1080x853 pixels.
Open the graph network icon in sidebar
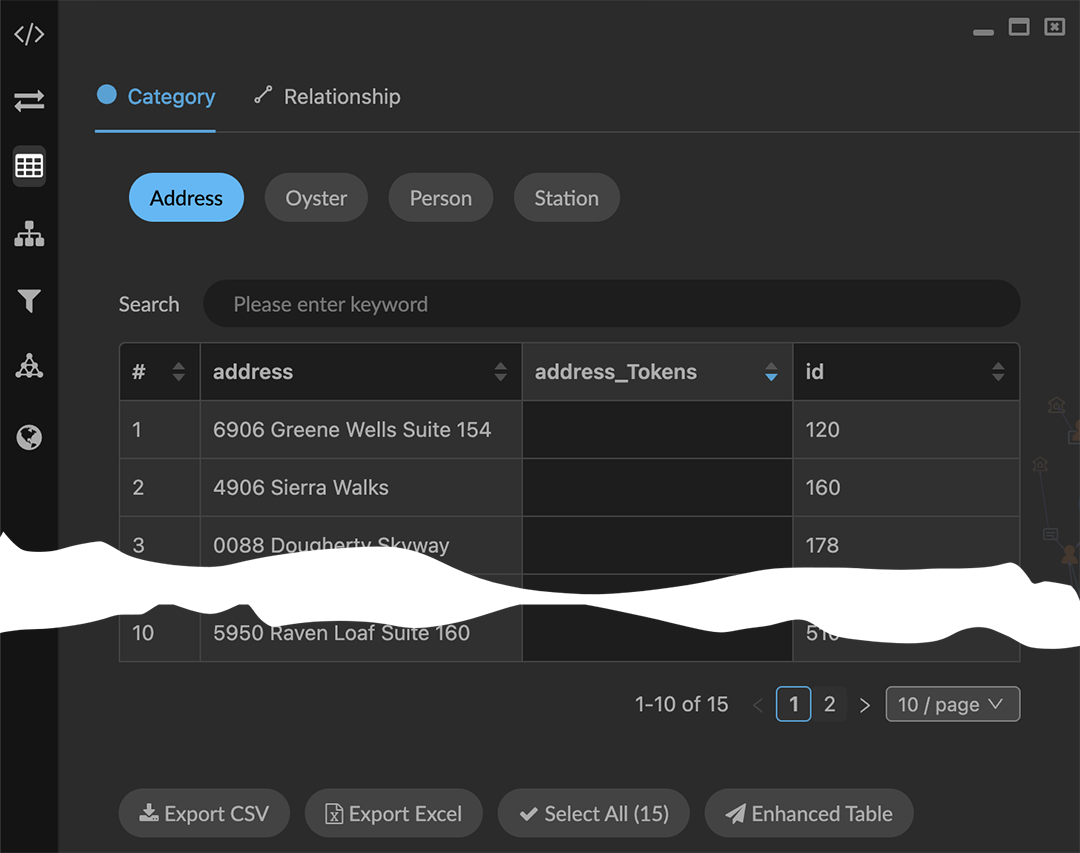click(x=29, y=367)
